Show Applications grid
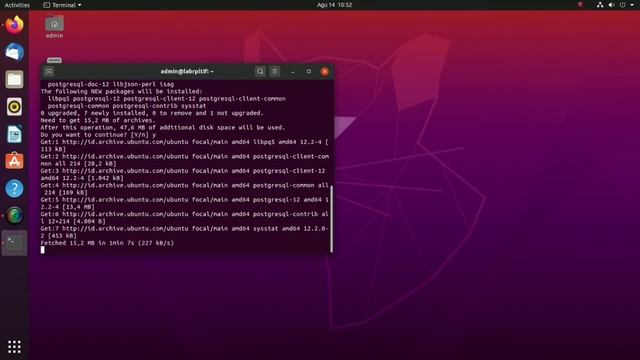 click(14, 347)
